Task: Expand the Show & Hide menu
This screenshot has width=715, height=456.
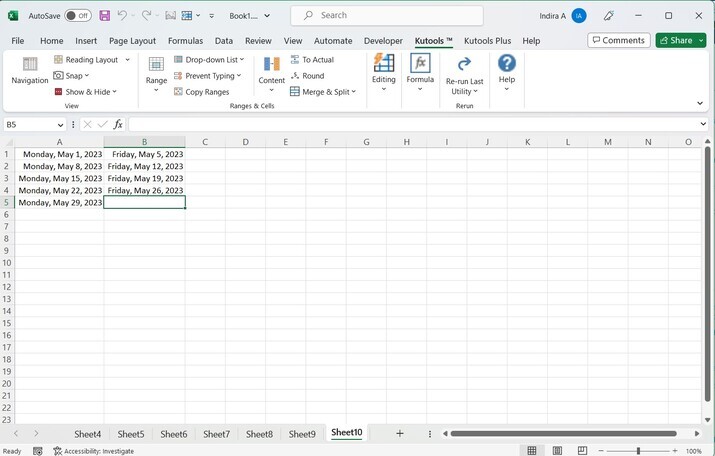Action: click(x=114, y=92)
